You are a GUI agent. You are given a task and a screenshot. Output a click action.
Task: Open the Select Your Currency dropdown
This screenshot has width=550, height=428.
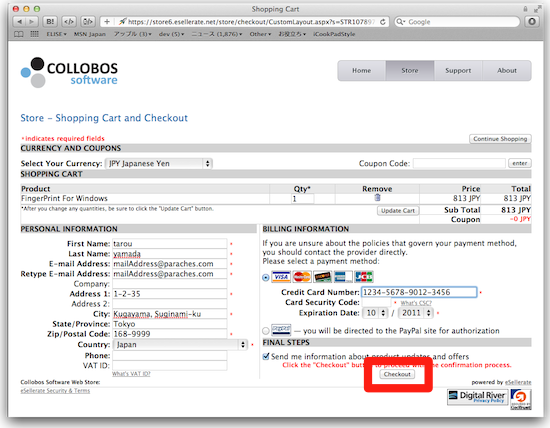click(x=159, y=163)
